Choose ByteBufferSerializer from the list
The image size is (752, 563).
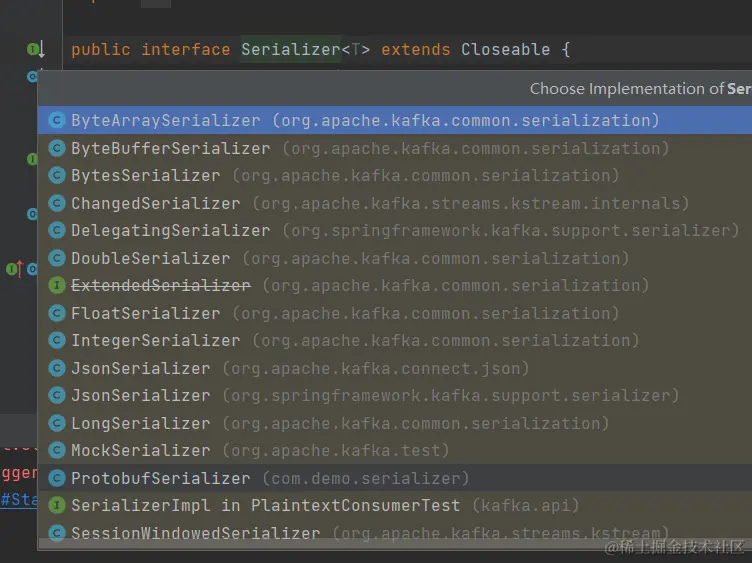click(395, 148)
